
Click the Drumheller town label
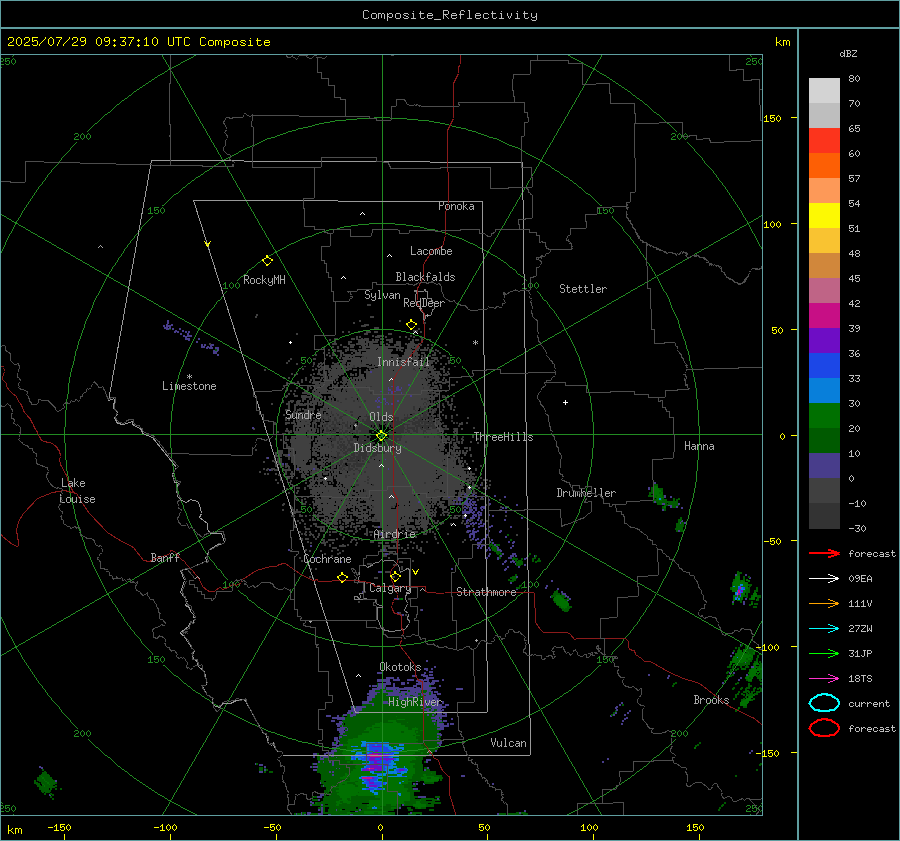(x=586, y=493)
